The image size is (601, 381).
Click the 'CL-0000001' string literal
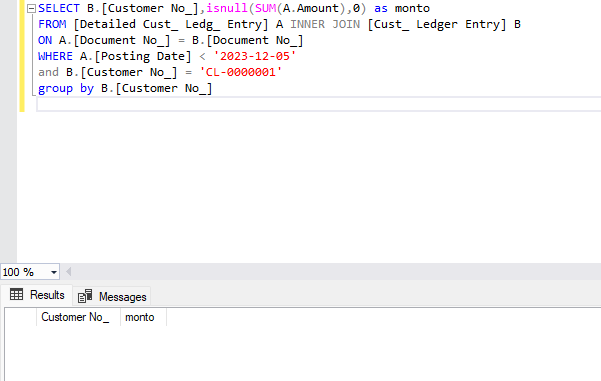tap(240, 72)
